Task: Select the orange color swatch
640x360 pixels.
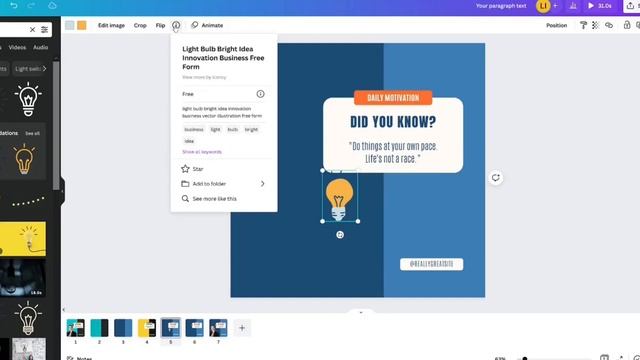Action: tap(82, 25)
